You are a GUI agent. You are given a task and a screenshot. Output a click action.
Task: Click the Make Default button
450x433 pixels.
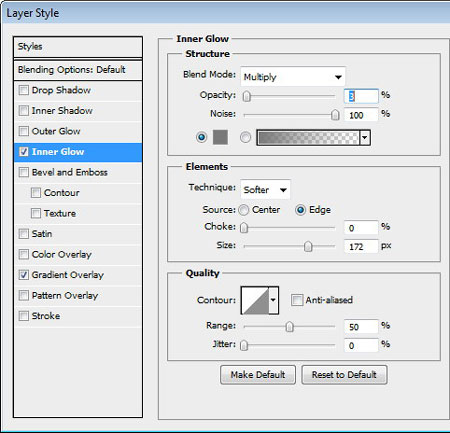(258, 375)
